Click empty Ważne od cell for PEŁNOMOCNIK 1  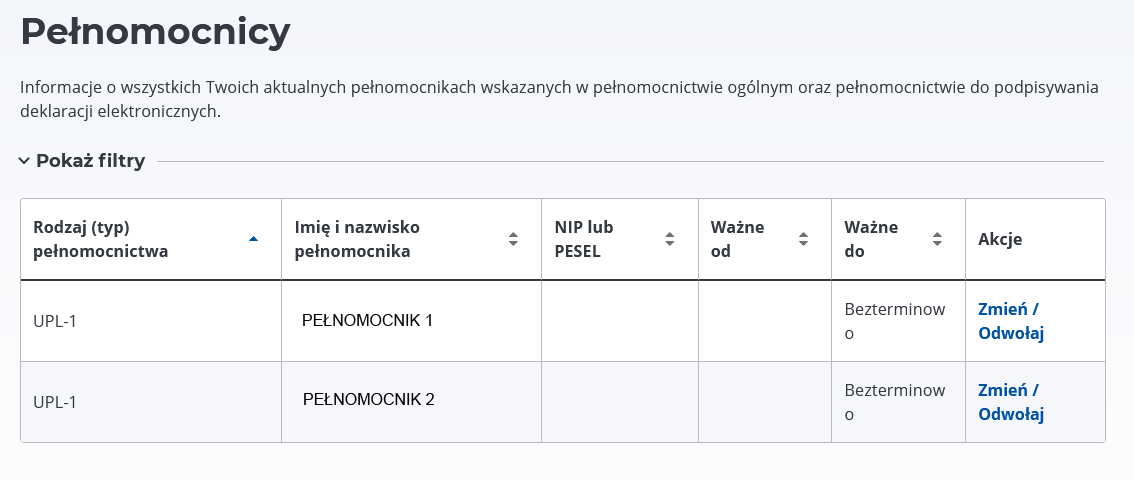[765, 321]
